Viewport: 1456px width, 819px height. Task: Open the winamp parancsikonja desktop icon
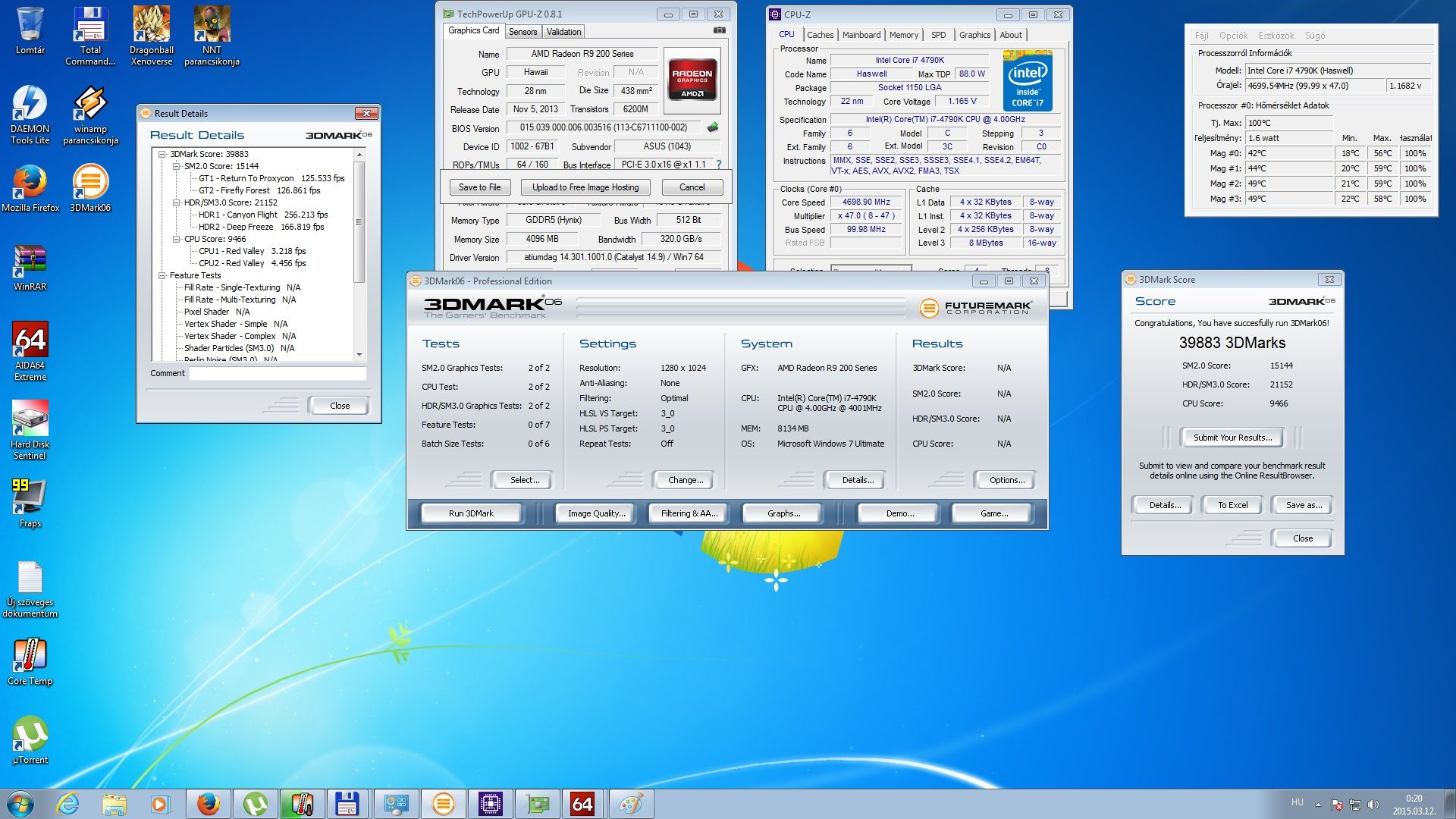pos(90,115)
